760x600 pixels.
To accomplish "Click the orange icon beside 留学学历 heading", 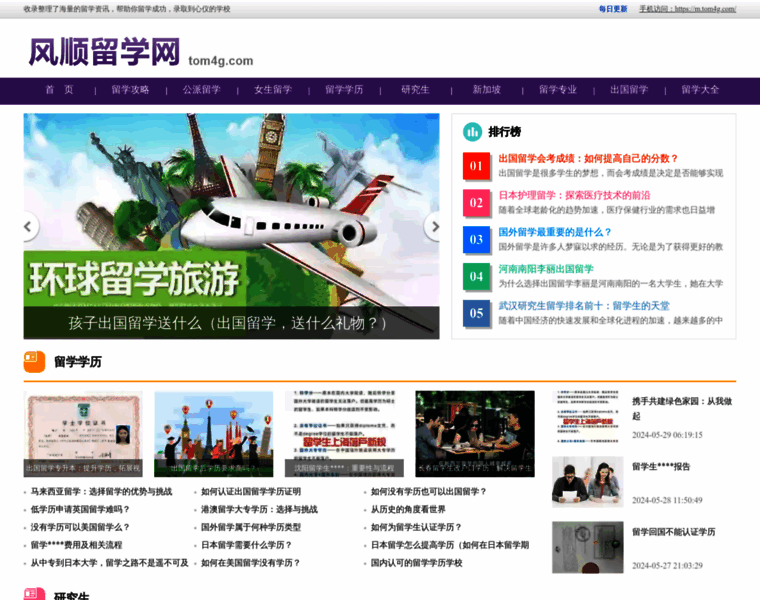I will click(34, 362).
